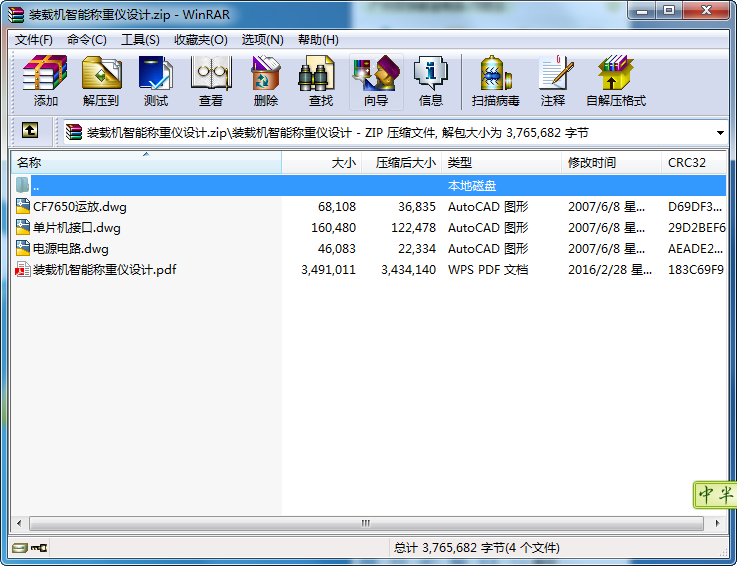Show archive 信息 (Info) icon

pos(431,81)
